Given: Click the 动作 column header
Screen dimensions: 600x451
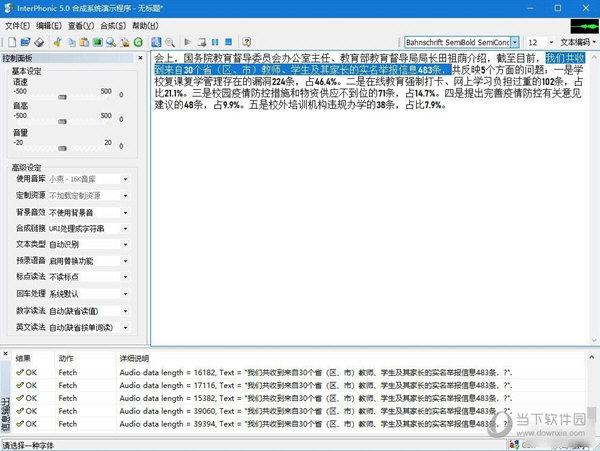Looking at the screenshot, I should pyautogui.click(x=66, y=358).
